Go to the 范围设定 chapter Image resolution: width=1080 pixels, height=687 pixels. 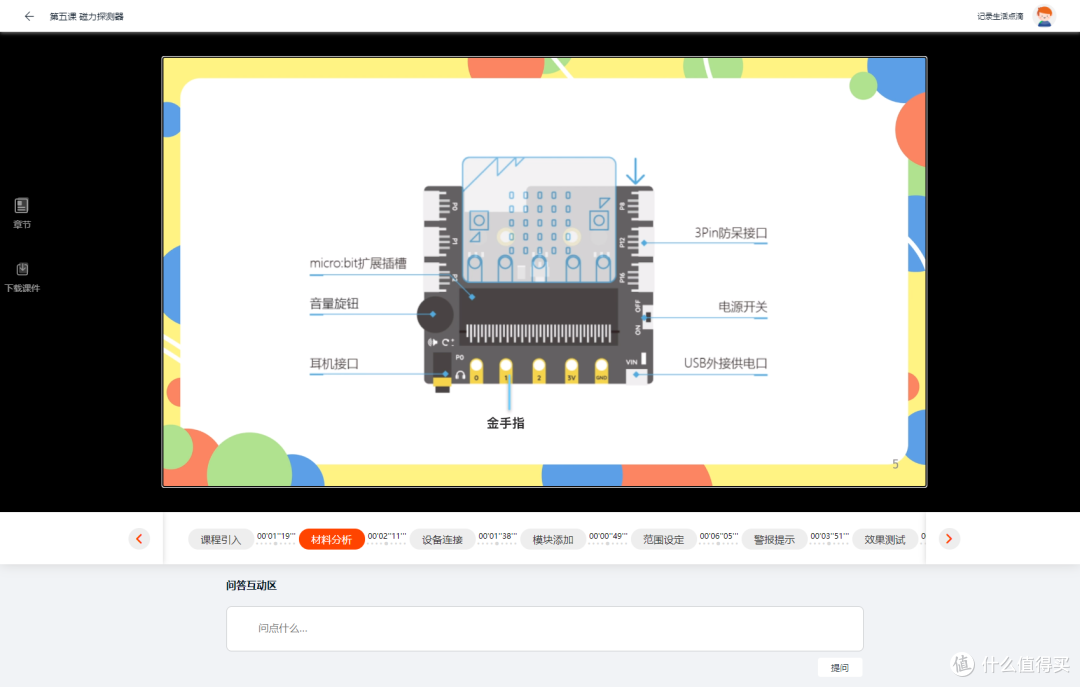(x=663, y=540)
